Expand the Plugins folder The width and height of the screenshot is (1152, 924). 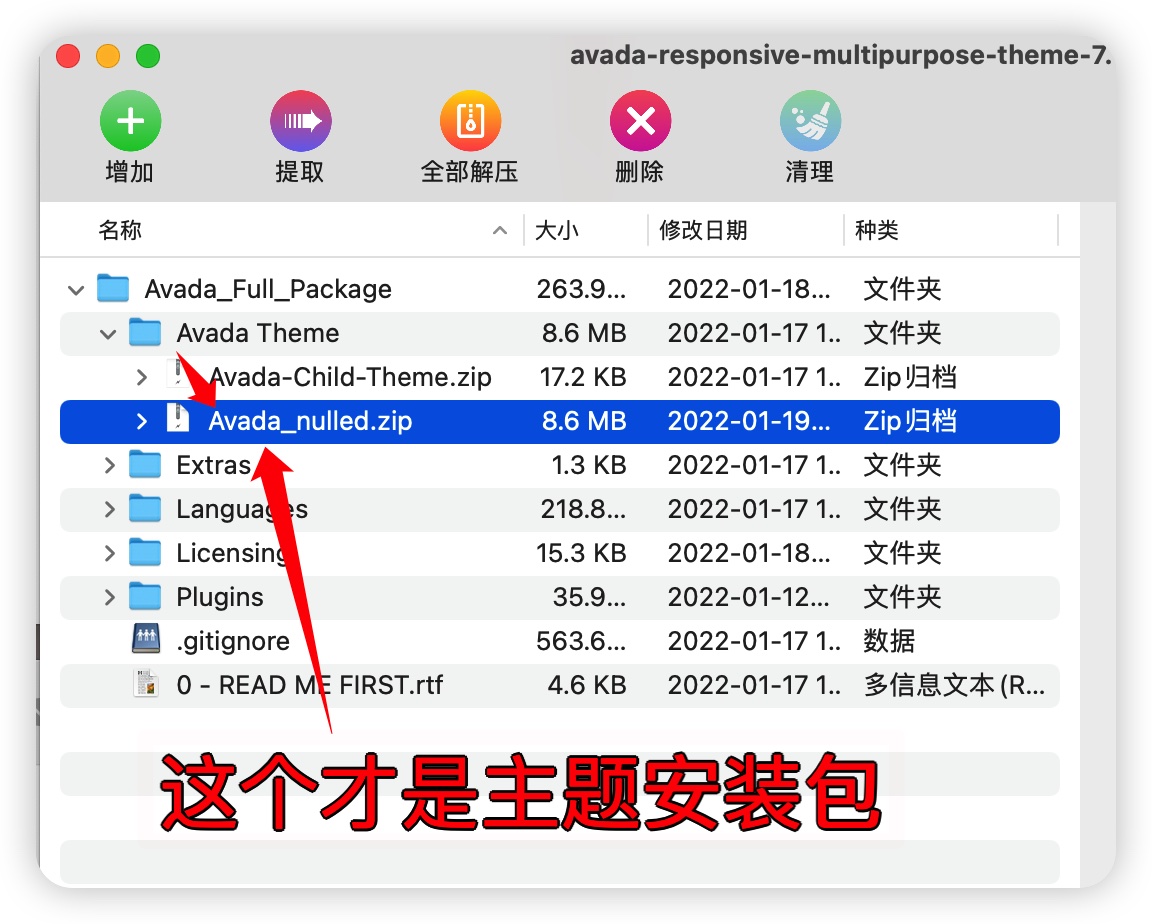click(109, 598)
